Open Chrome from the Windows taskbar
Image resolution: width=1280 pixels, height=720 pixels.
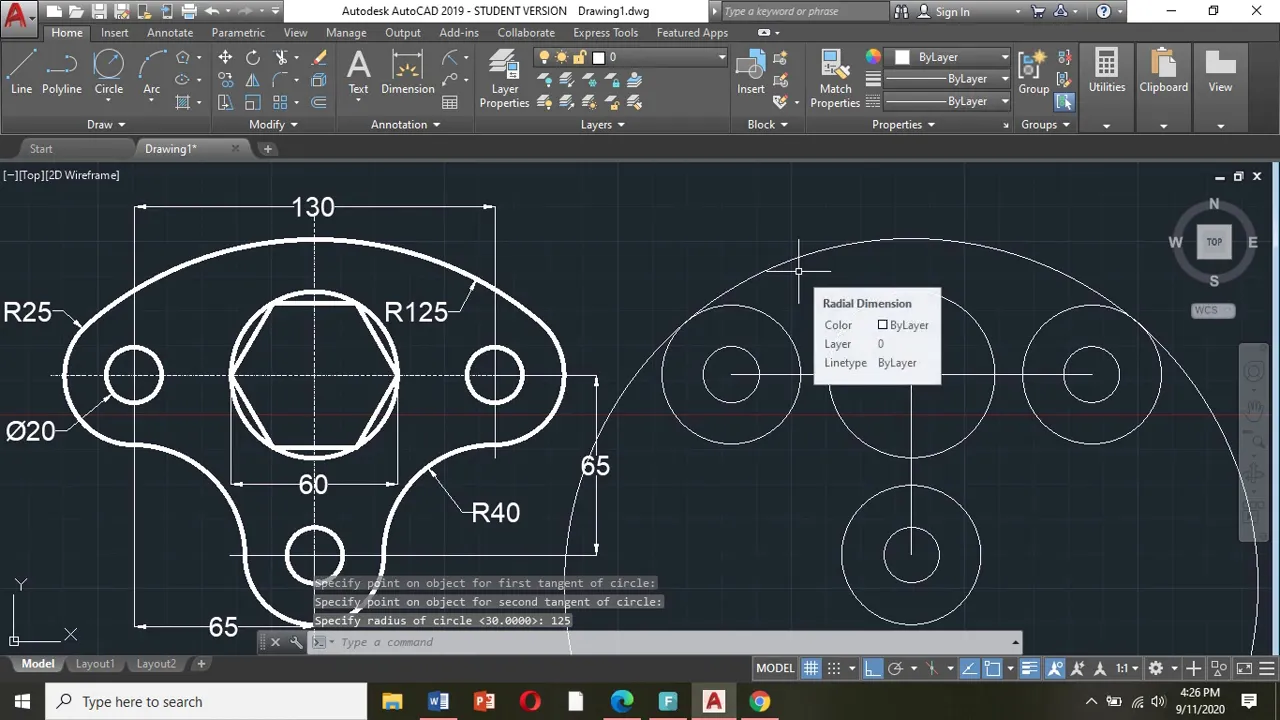pyautogui.click(x=760, y=701)
